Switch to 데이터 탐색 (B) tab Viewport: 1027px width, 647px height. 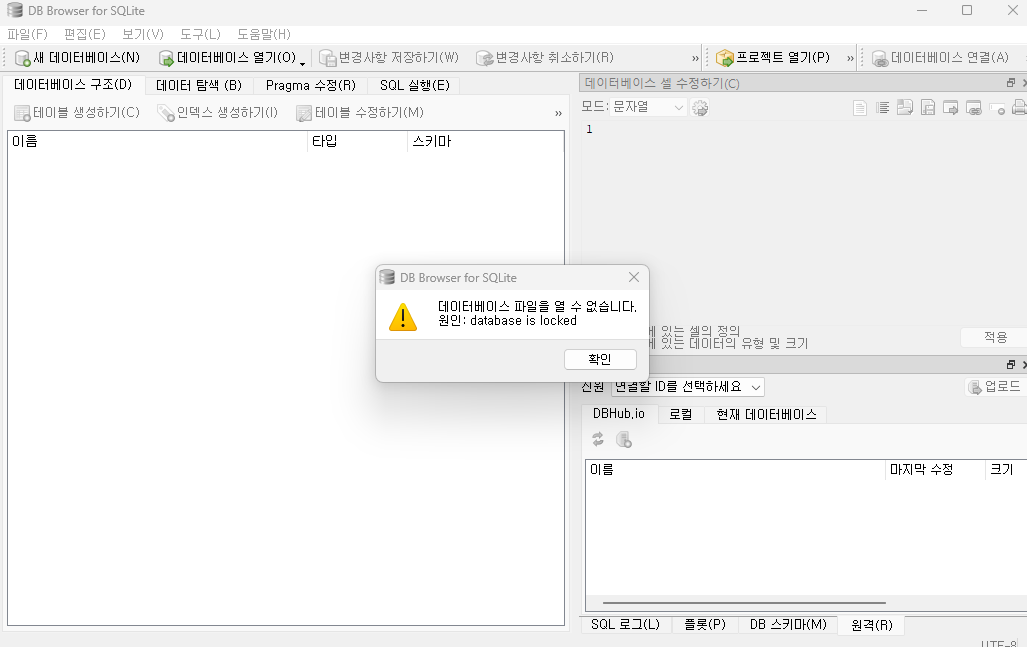coord(199,85)
